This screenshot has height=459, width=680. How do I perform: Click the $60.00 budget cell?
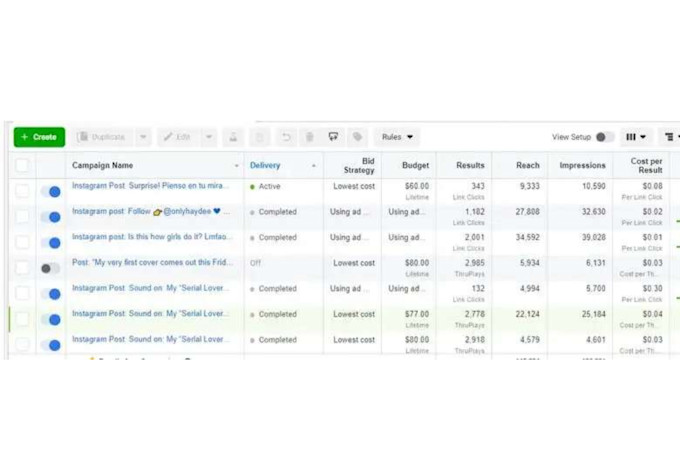[417, 186]
